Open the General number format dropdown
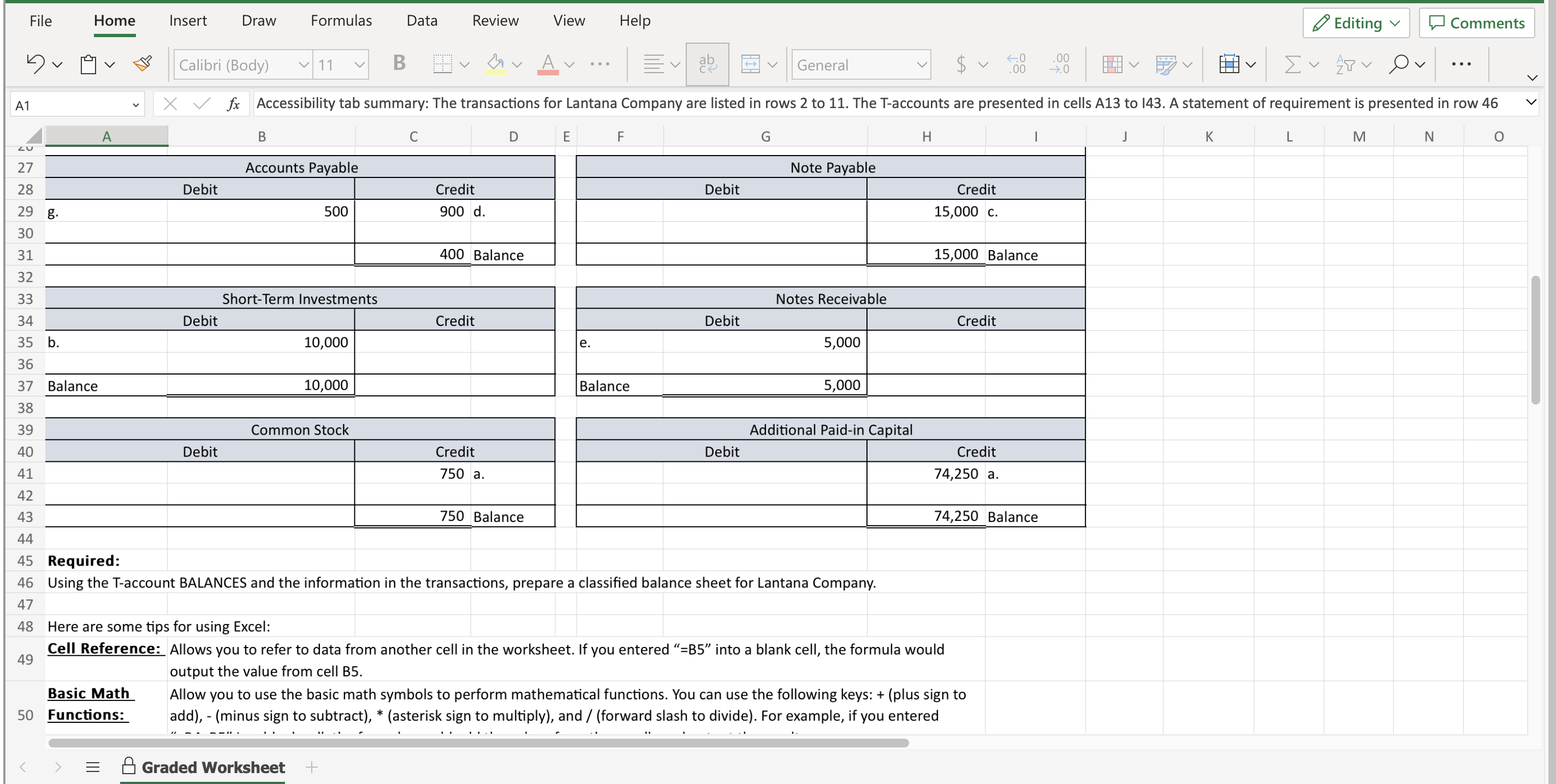The width and height of the screenshot is (1556, 784). point(920,64)
